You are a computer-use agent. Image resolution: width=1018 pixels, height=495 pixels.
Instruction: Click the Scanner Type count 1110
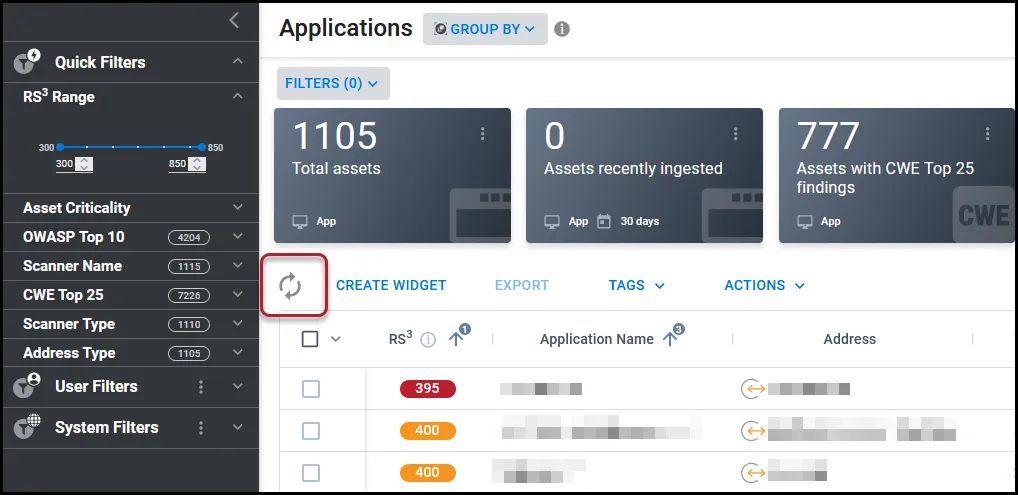click(x=189, y=324)
